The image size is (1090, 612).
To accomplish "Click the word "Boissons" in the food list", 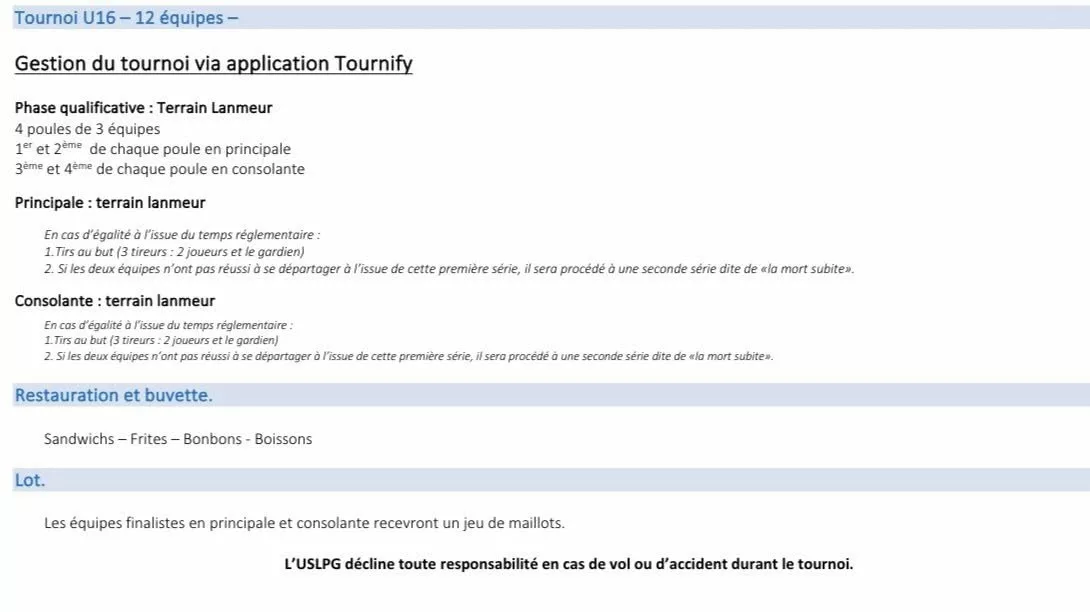I will point(283,439).
